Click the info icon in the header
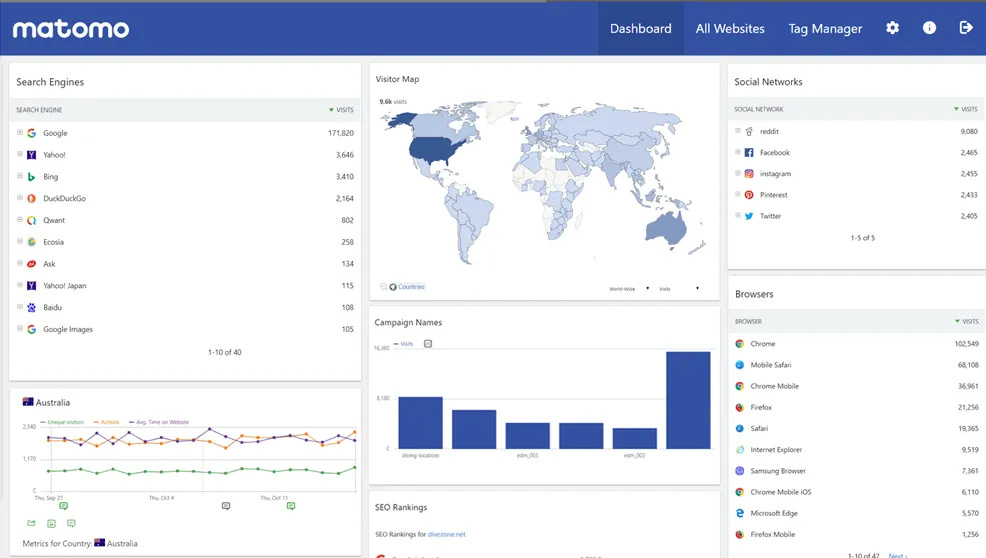 coord(929,28)
